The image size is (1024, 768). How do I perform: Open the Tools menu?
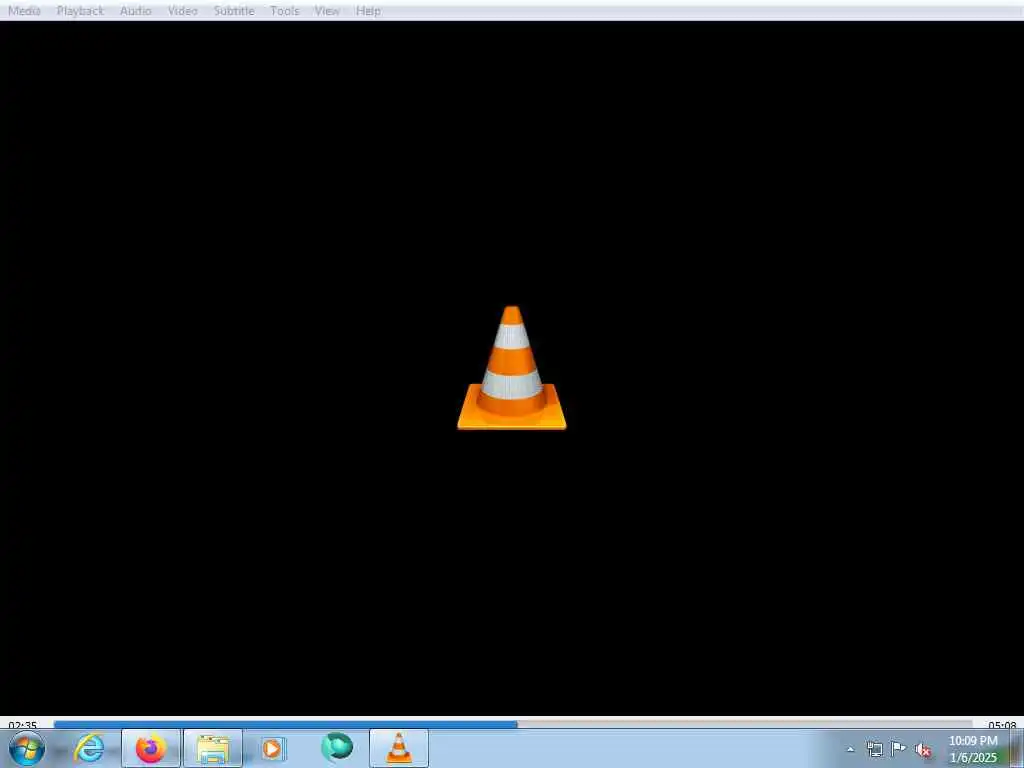click(x=285, y=11)
